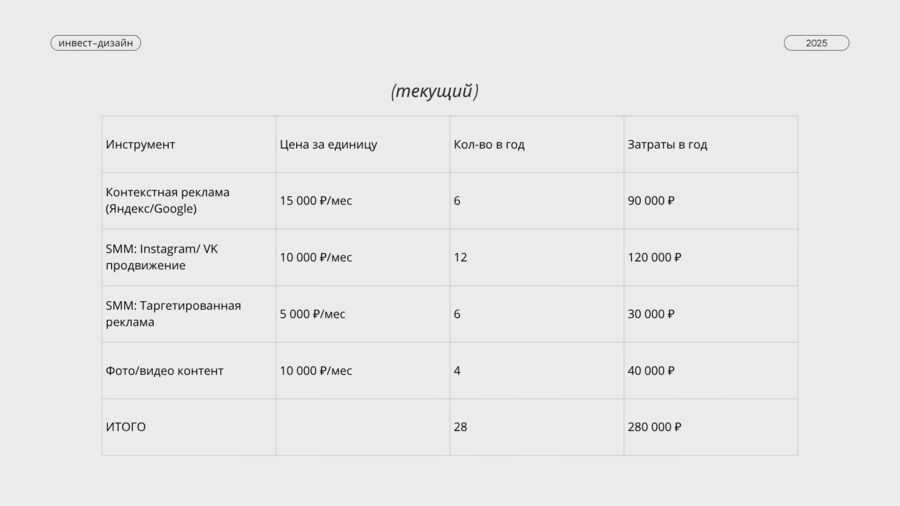Click the "Контекстная реклама (Яндекс/Google)" cell
This screenshot has width=900, height=506.
click(x=167, y=200)
